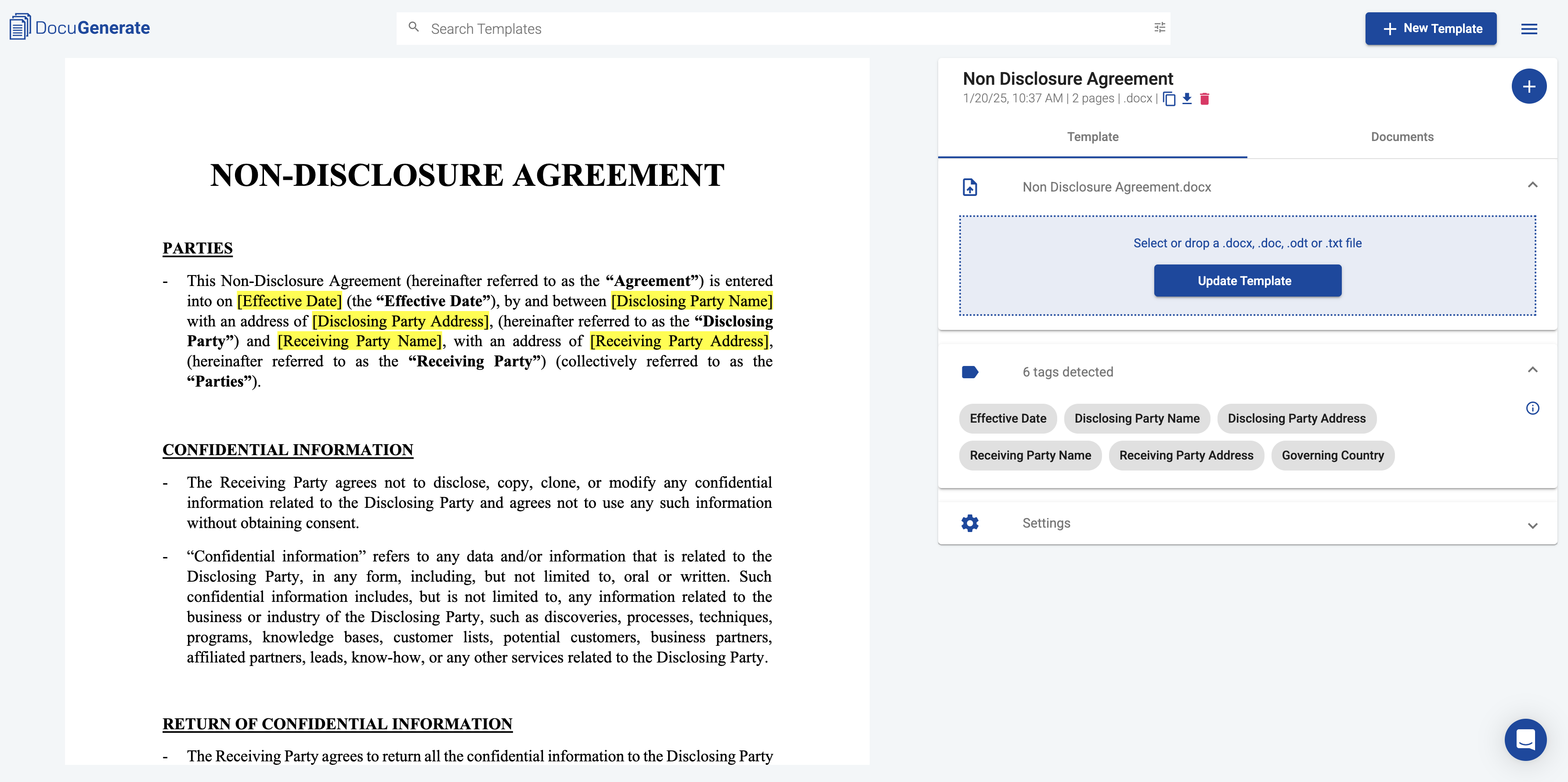Click the DocuGenerate logo

80,27
